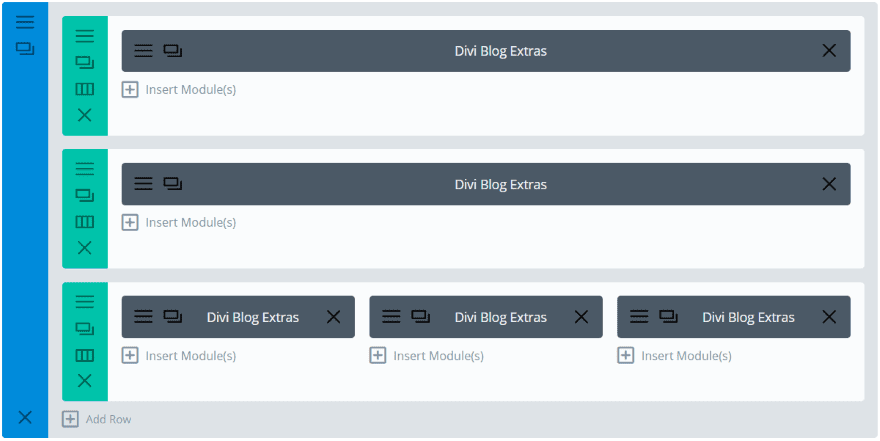
Task: Delete the rightmost module in the third row
Action: (x=829, y=317)
